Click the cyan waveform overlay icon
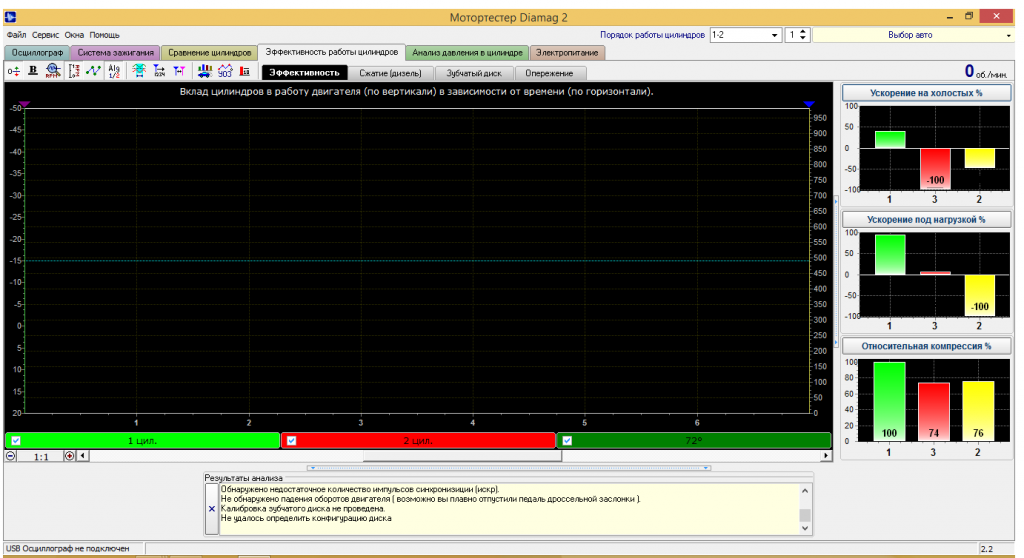 tap(138, 71)
